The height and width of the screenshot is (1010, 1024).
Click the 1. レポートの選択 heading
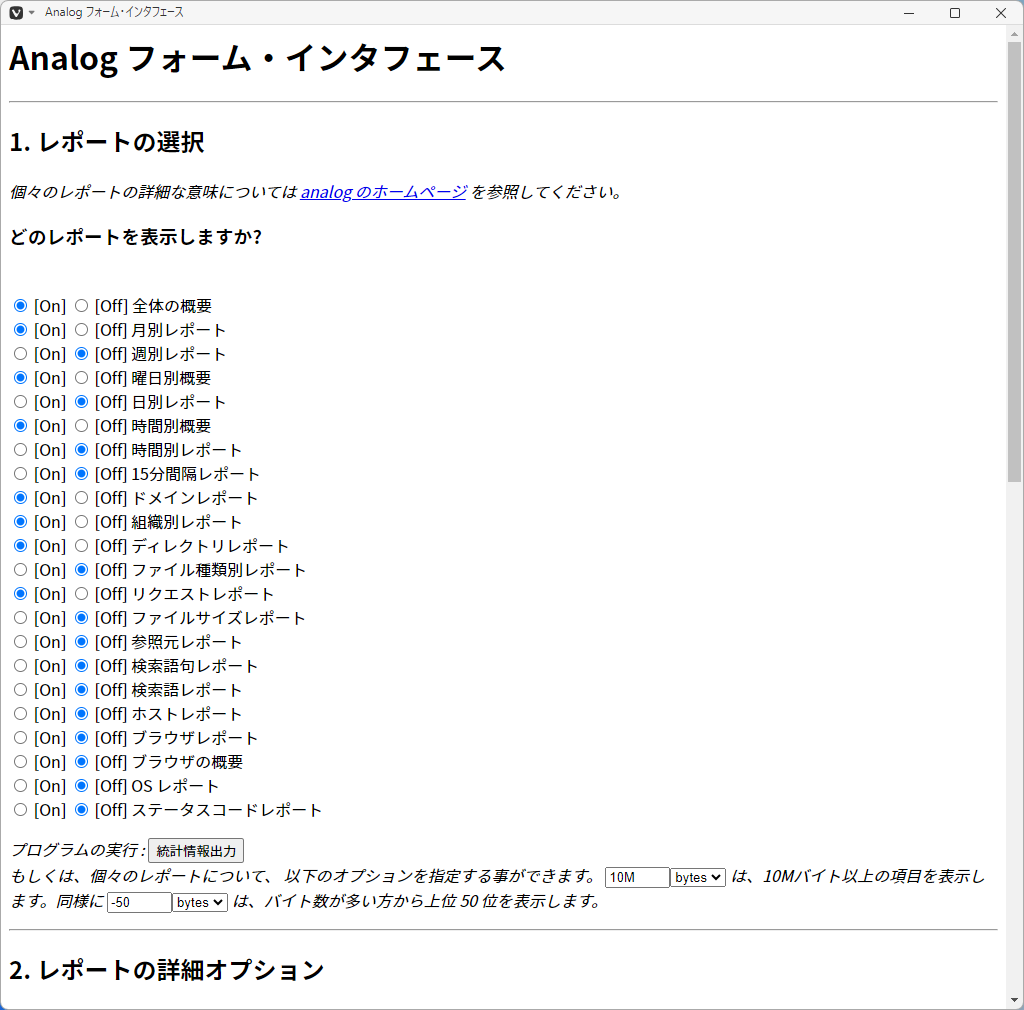tap(106, 142)
